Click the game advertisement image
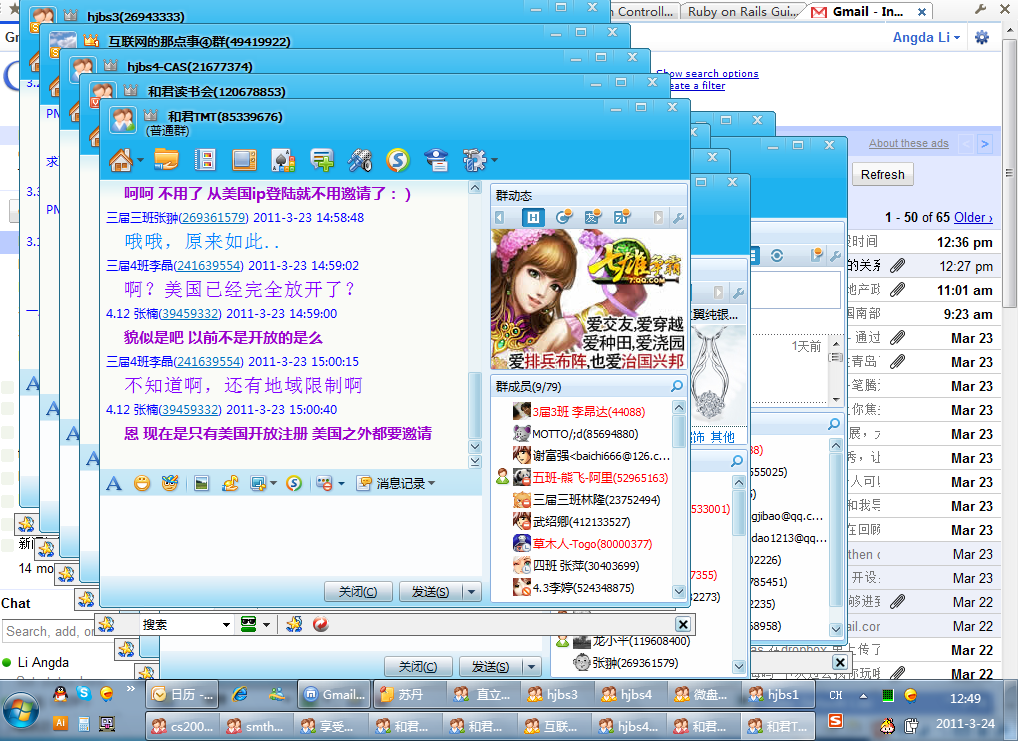1018x741 pixels. pos(588,299)
